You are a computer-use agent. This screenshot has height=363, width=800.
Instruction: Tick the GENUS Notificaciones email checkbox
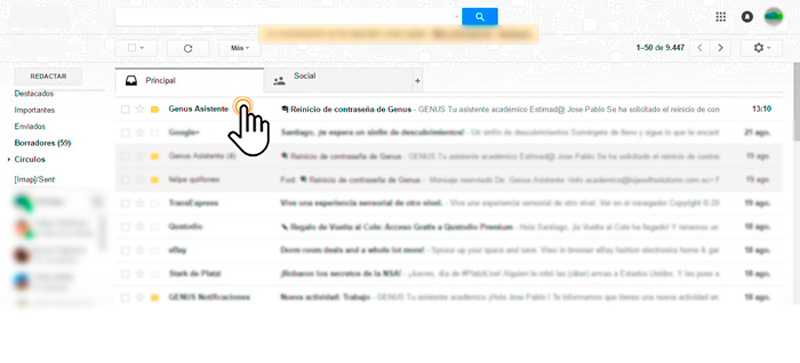pyautogui.click(x=125, y=297)
